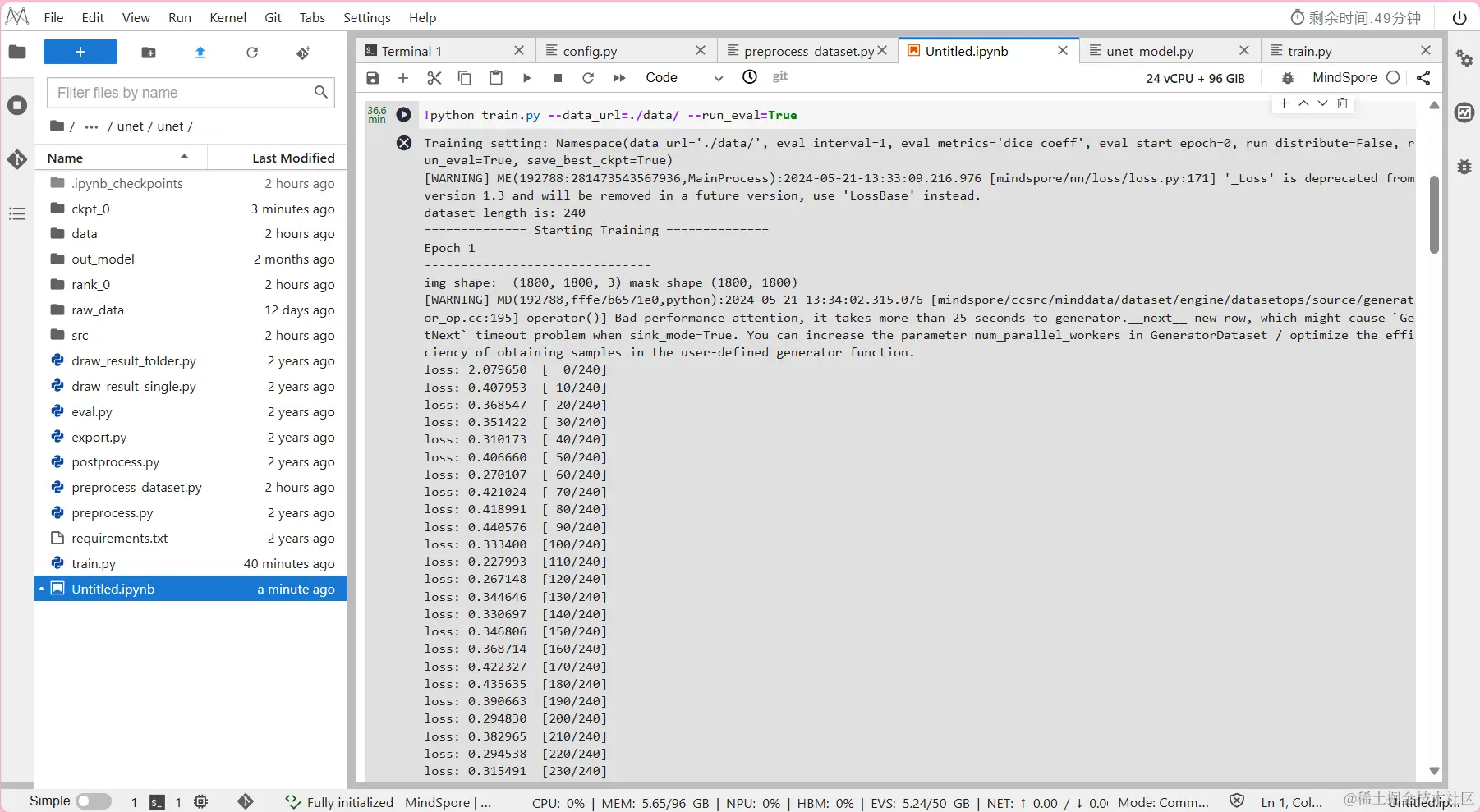Create a new folder icon
1480x812 pixels.
tap(149, 53)
